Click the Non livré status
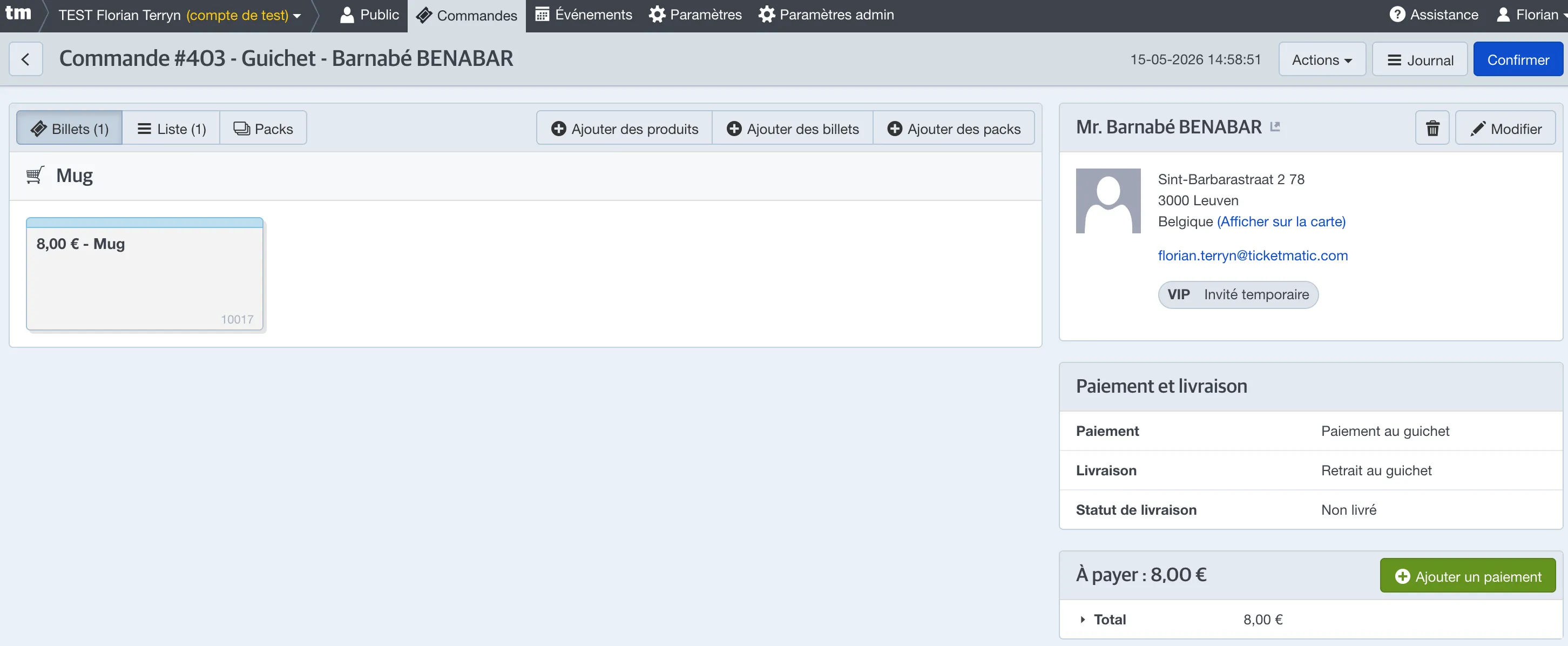The width and height of the screenshot is (1568, 646). coord(1349,510)
